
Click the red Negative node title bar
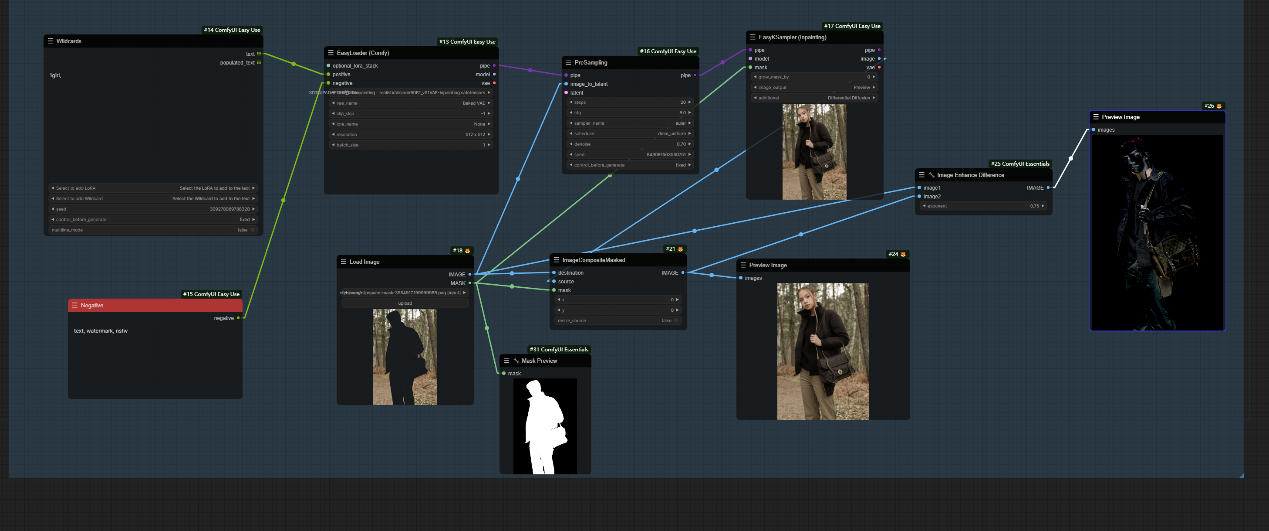(155, 305)
